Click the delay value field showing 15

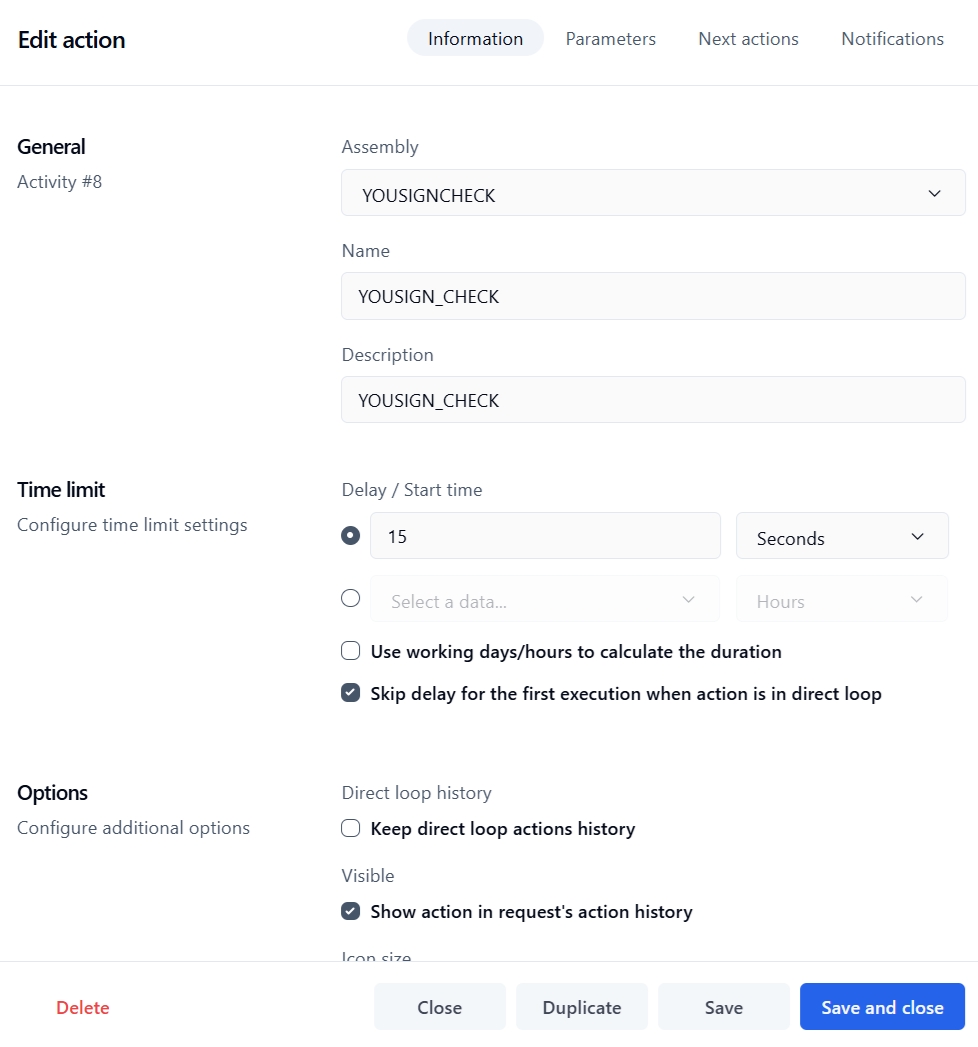(x=545, y=536)
